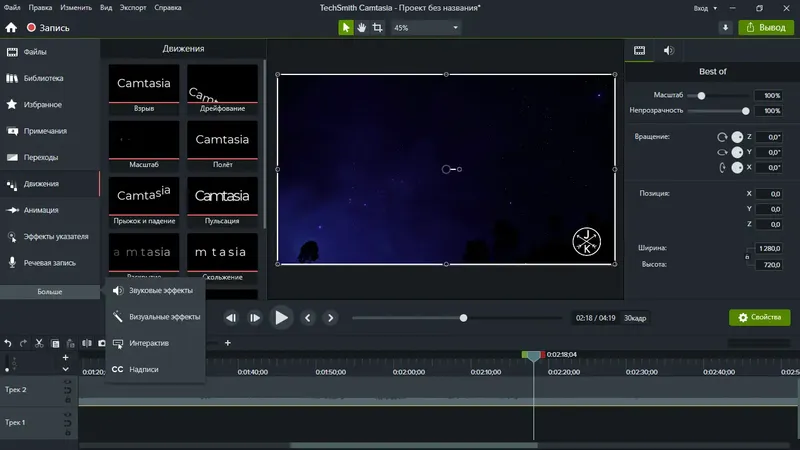
Task: Collapse the Больше more tools list
Action: pos(50,292)
